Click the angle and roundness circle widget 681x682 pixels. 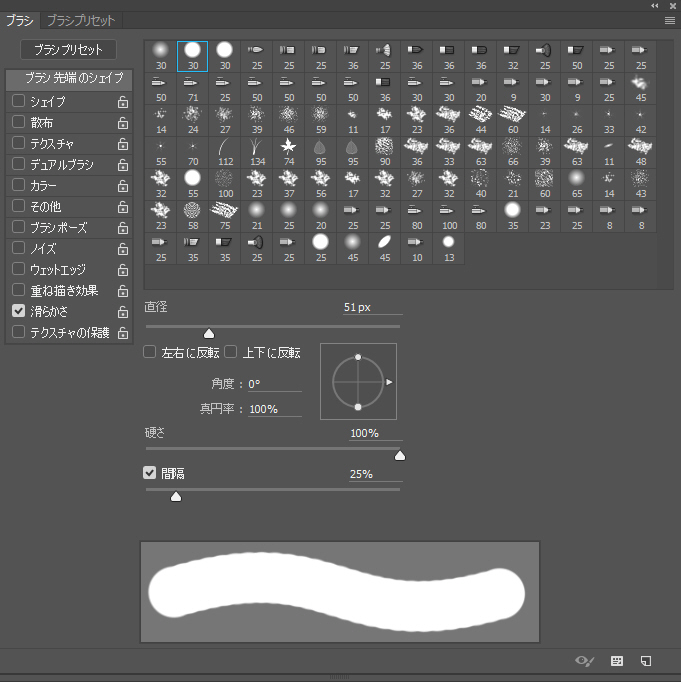click(x=358, y=381)
